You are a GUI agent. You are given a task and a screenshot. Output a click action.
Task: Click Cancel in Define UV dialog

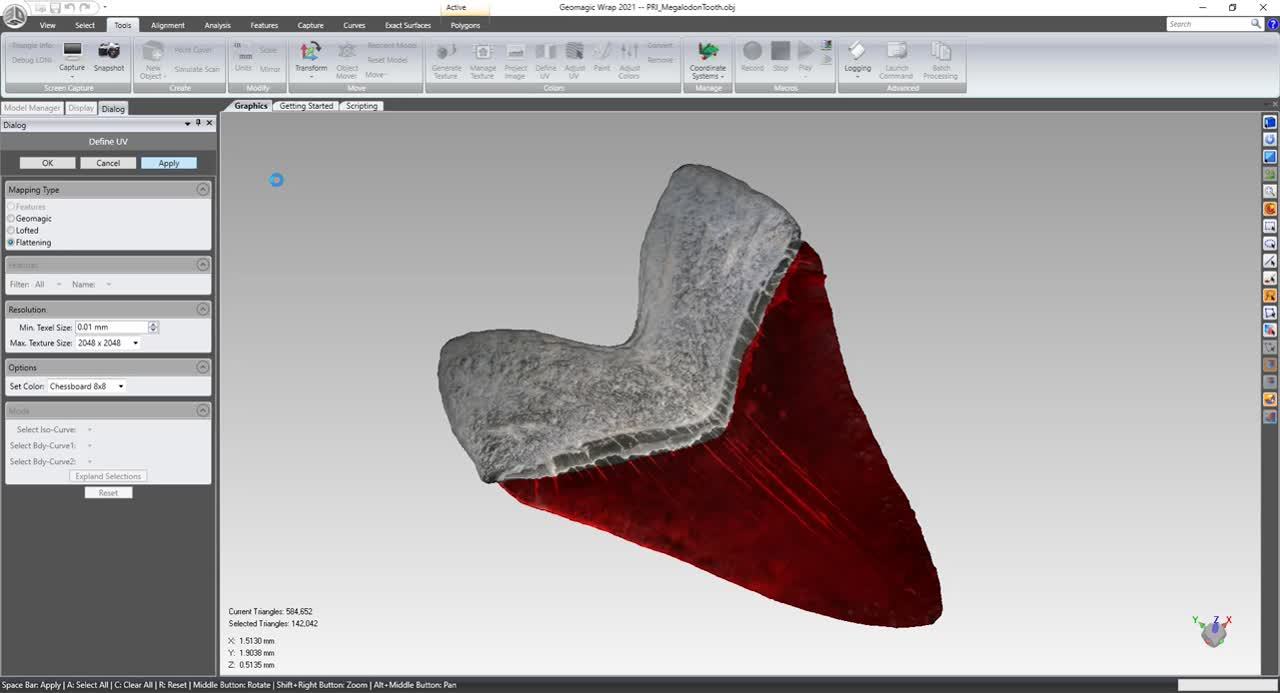(108, 163)
